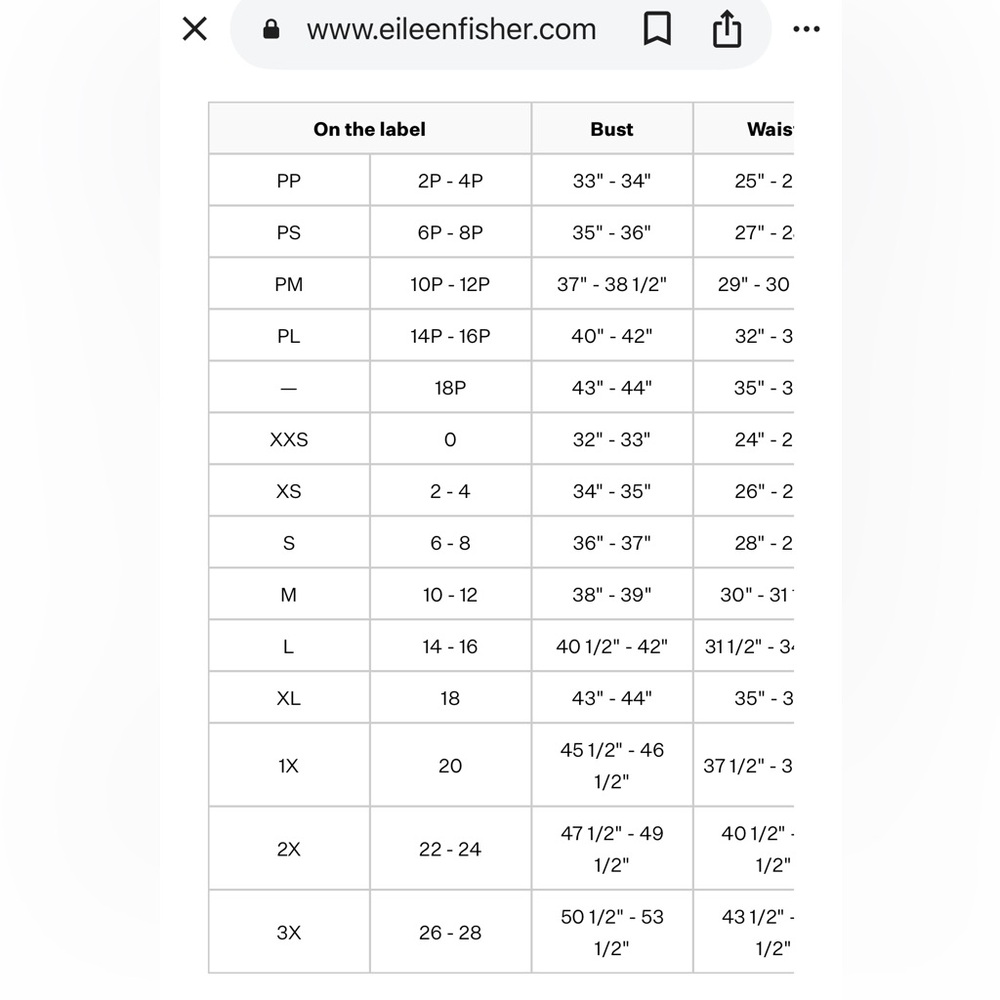Open the share sheet icon
This screenshot has height=1000, width=1000.
coord(727,30)
